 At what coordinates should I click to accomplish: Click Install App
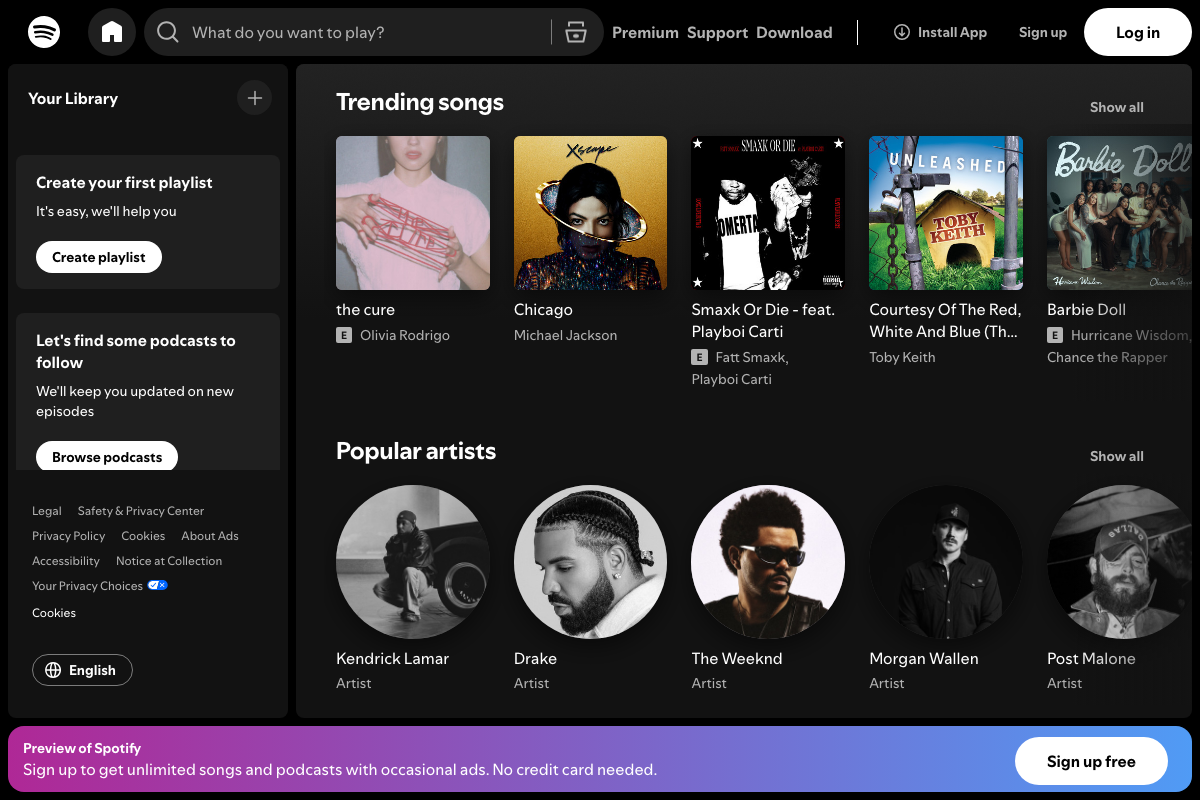pos(940,32)
